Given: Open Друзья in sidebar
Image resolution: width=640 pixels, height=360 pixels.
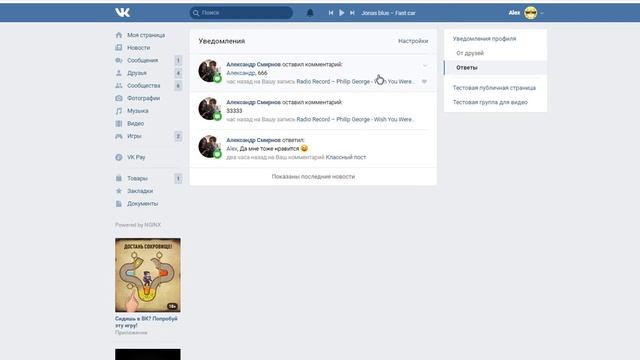Looking at the screenshot, I should coord(137,73).
